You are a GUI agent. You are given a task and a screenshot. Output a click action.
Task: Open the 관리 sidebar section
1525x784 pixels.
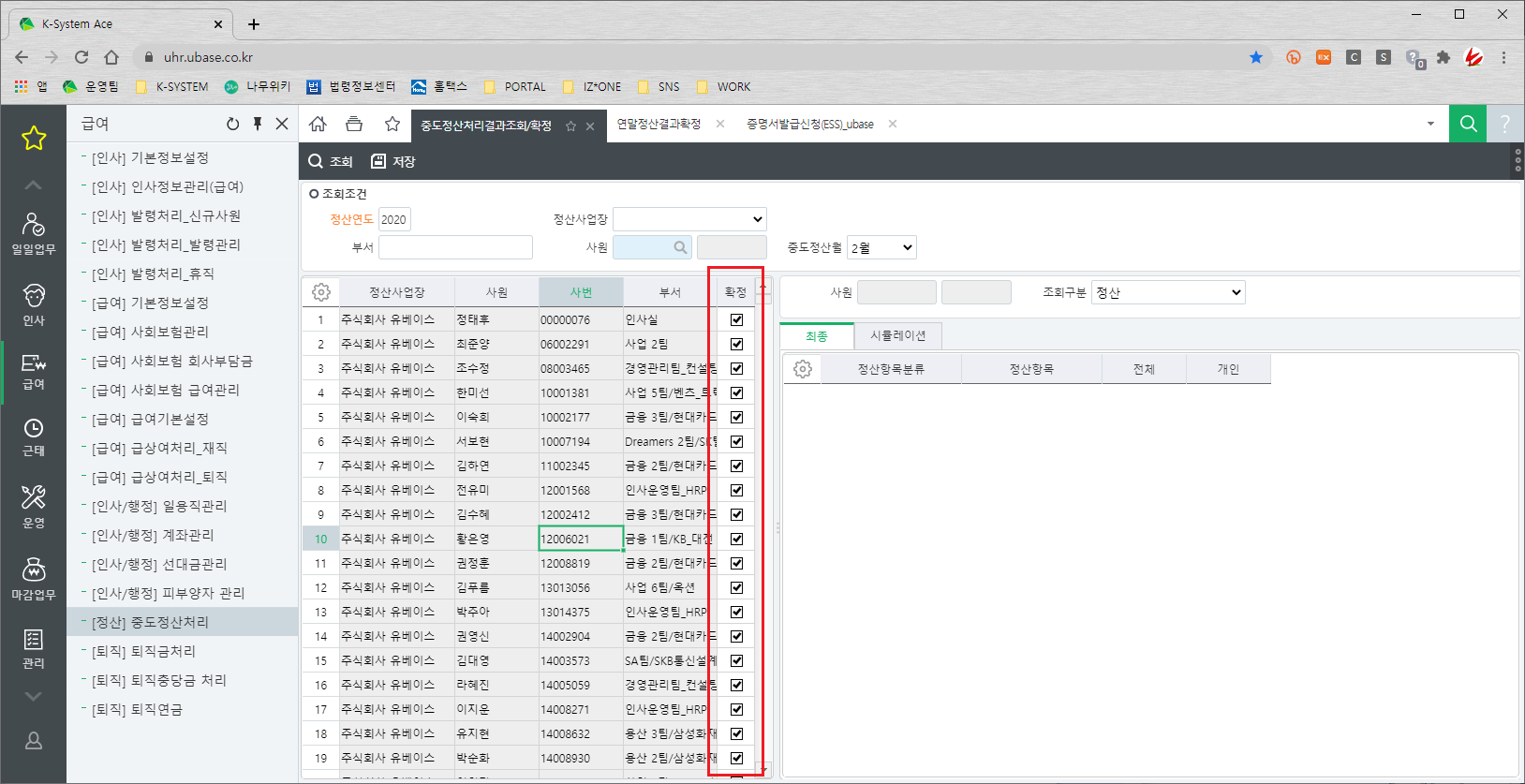(x=34, y=649)
